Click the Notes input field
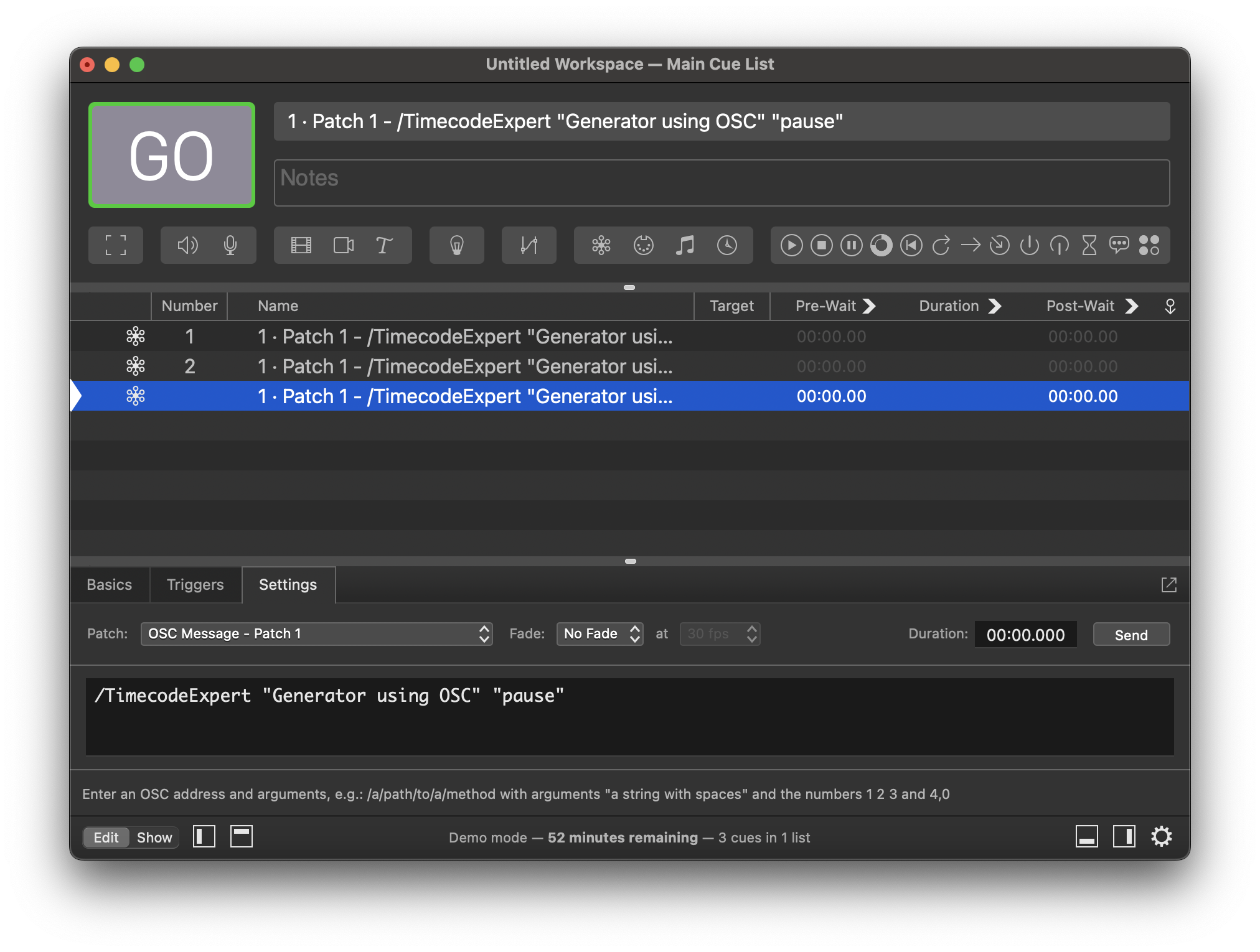The image size is (1260, 952). click(721, 183)
